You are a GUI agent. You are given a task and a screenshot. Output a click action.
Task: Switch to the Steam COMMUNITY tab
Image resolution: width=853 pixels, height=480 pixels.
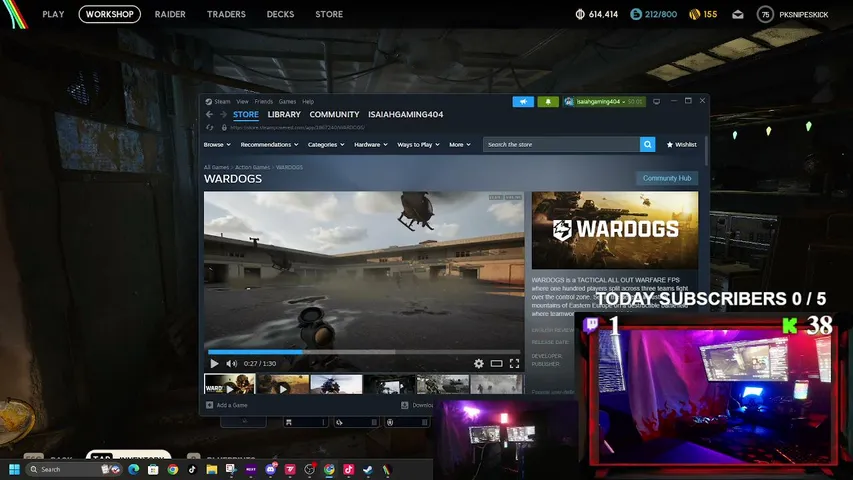tap(334, 114)
